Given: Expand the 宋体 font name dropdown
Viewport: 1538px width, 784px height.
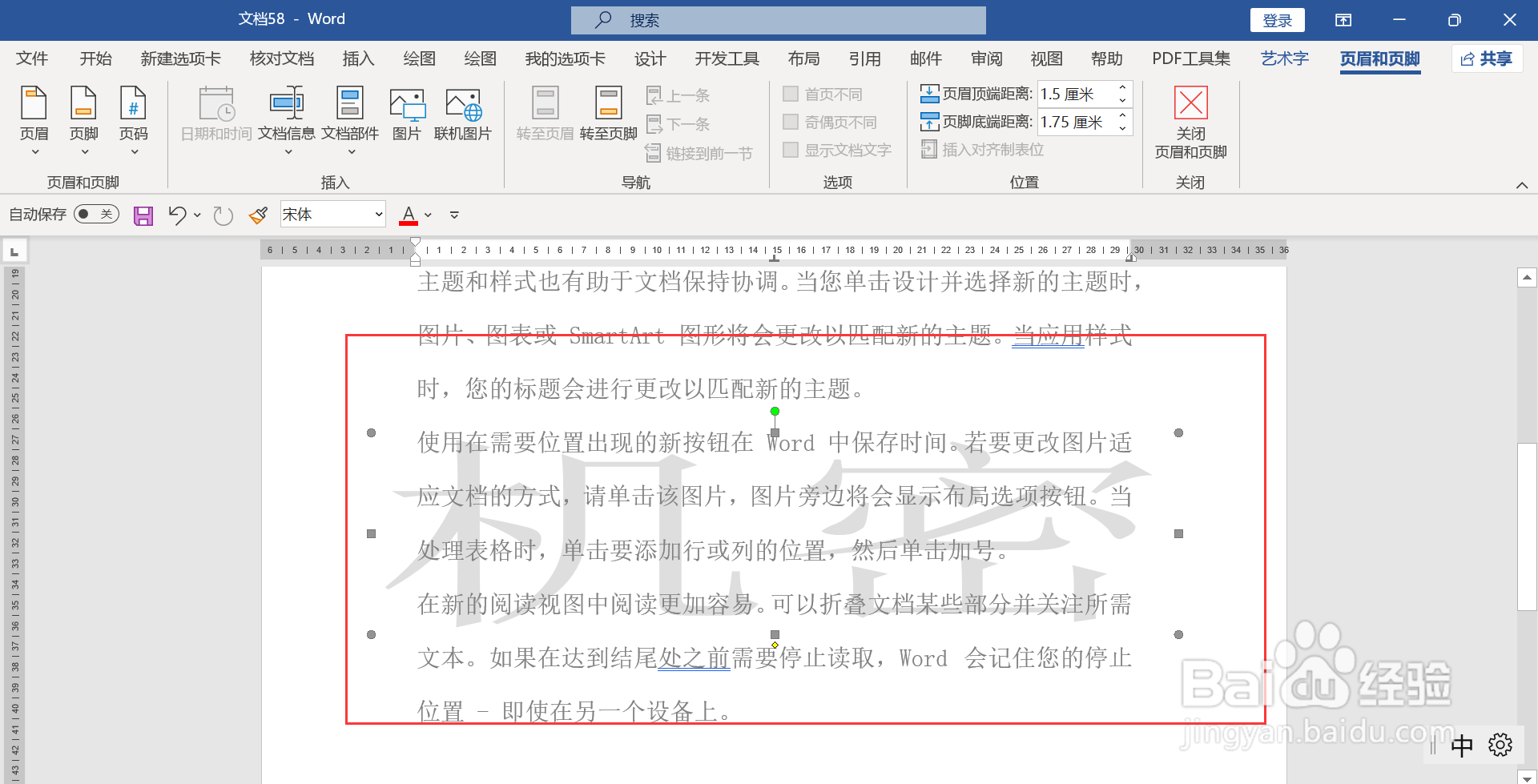Looking at the screenshot, I should (x=378, y=215).
